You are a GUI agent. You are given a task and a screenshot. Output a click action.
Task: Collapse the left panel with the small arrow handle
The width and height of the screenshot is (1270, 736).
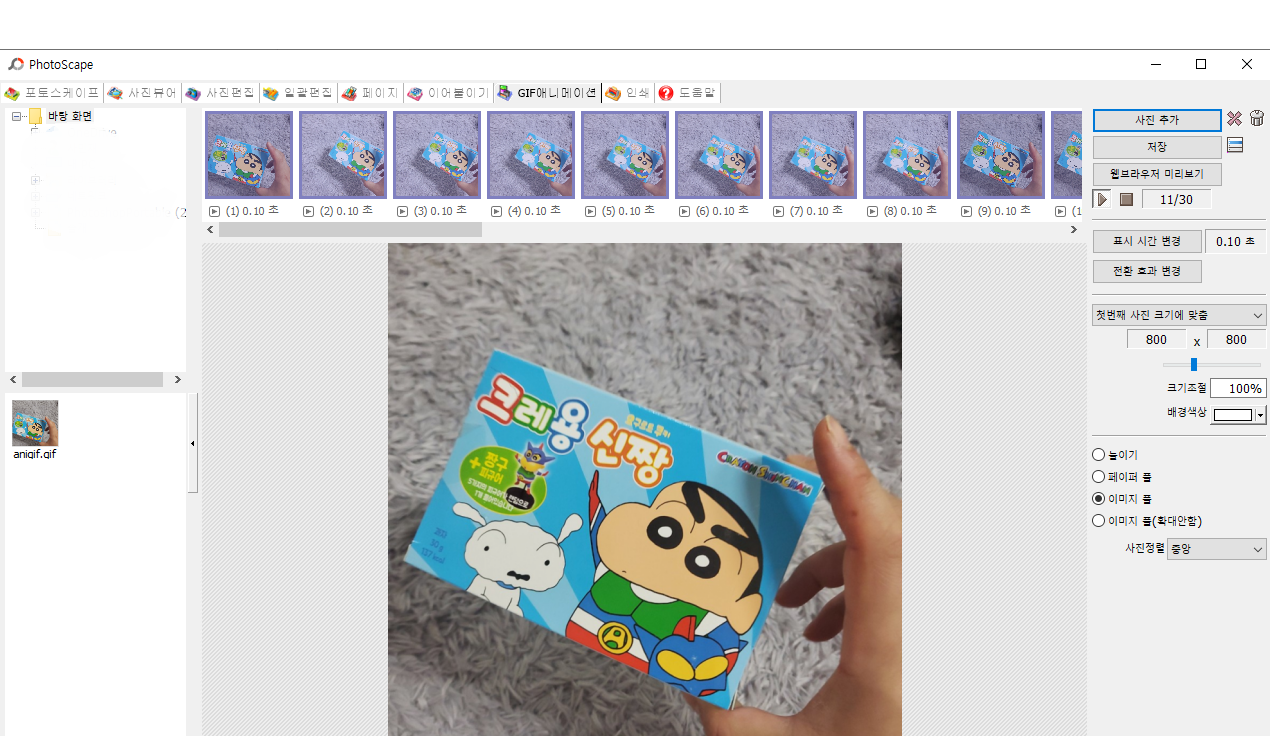(193, 443)
